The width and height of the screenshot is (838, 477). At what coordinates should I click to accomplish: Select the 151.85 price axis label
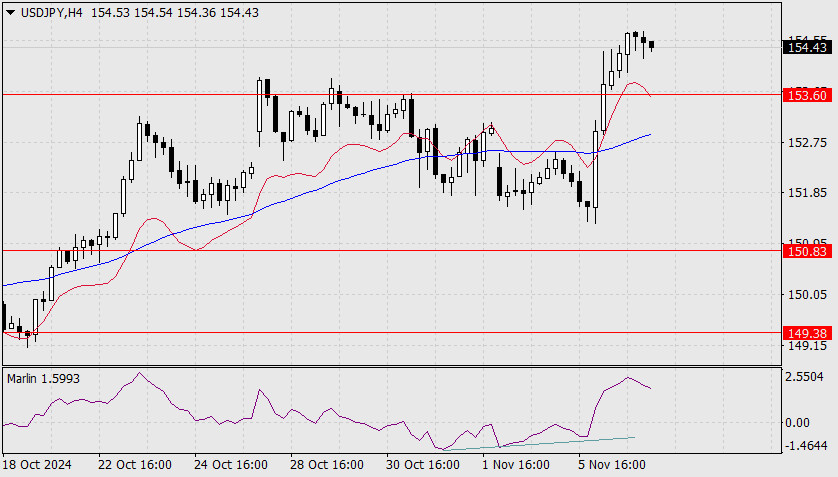pyautogui.click(x=807, y=192)
